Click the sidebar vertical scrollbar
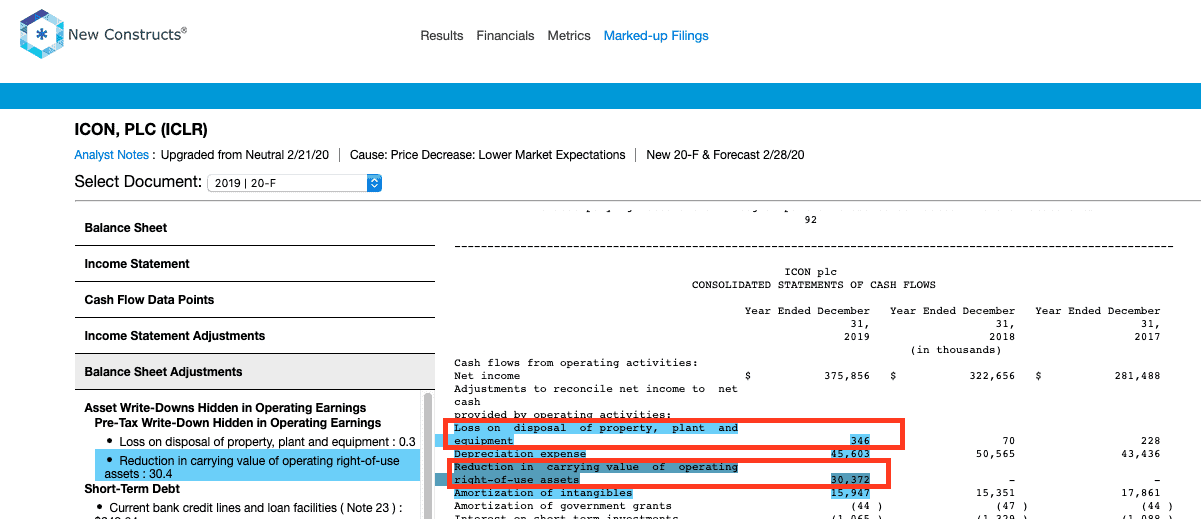1201x519 pixels. point(429,455)
